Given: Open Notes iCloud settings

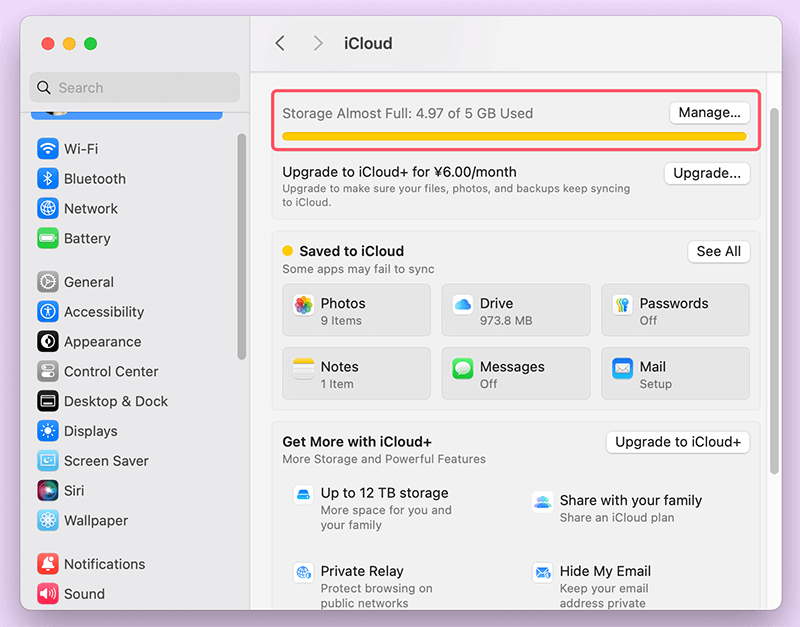Looking at the screenshot, I should [356, 373].
